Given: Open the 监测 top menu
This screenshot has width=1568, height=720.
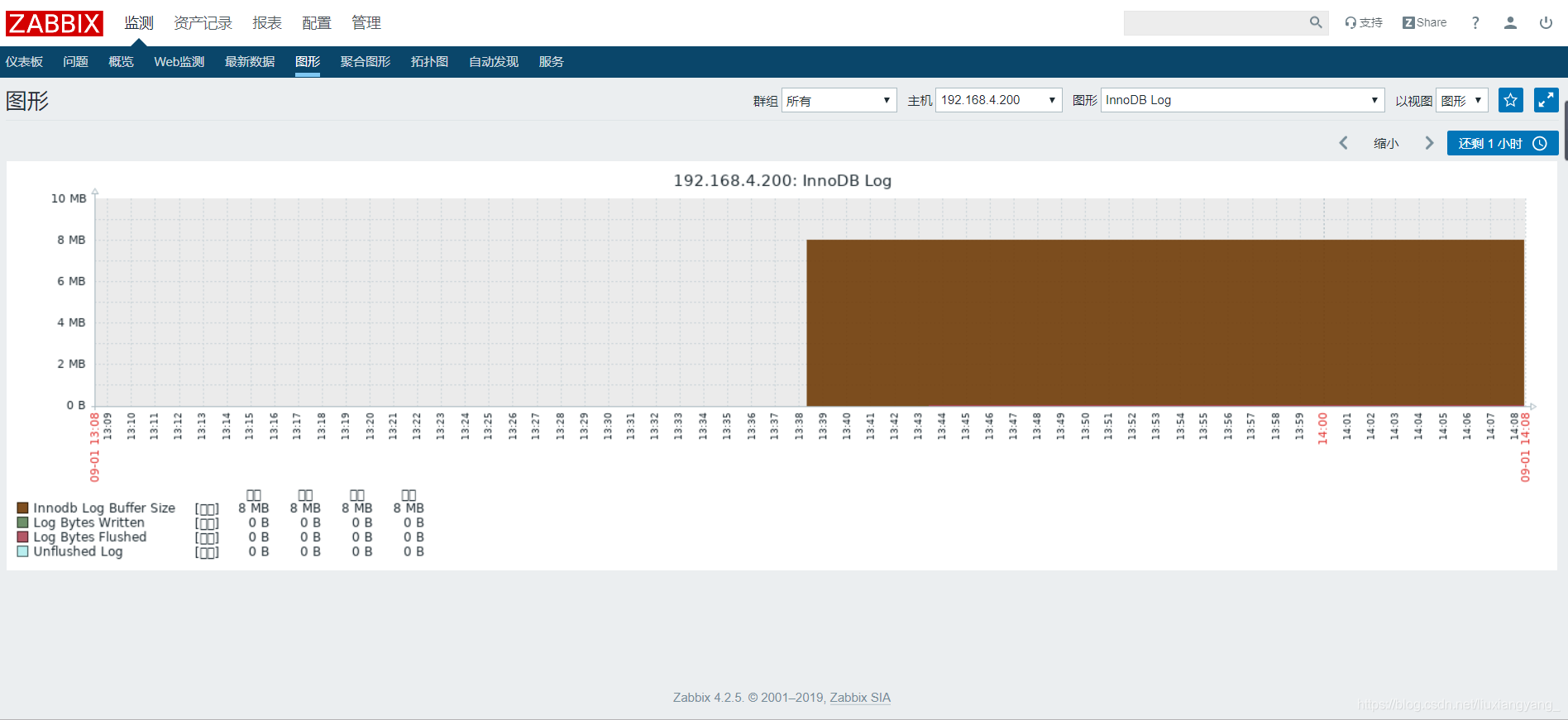Looking at the screenshot, I should [139, 23].
